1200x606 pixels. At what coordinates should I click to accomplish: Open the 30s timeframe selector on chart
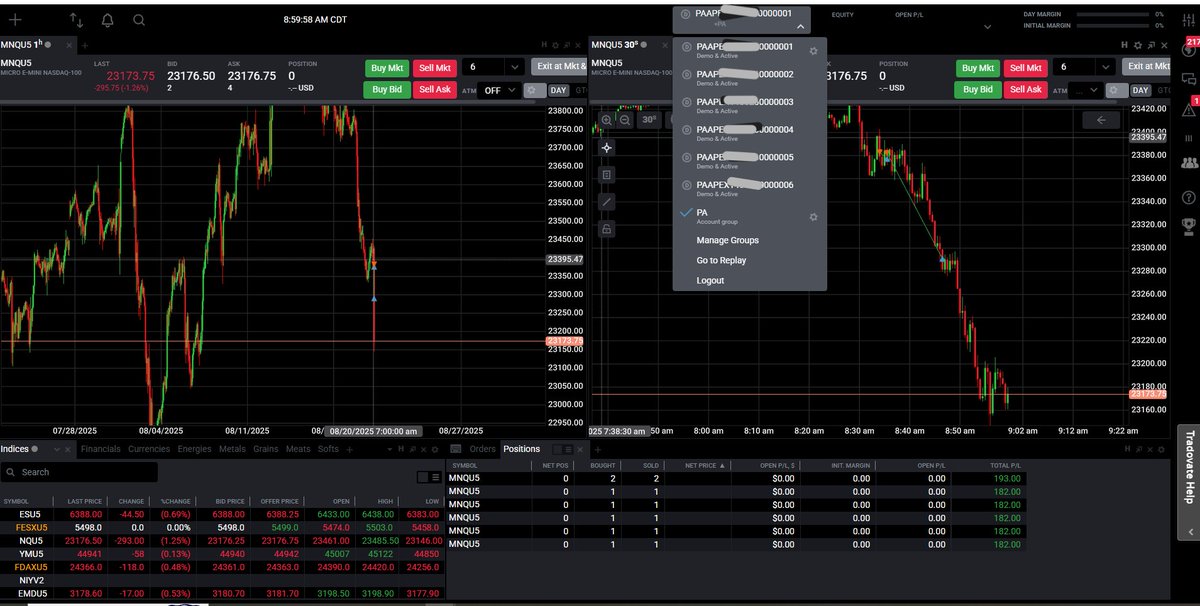649,120
